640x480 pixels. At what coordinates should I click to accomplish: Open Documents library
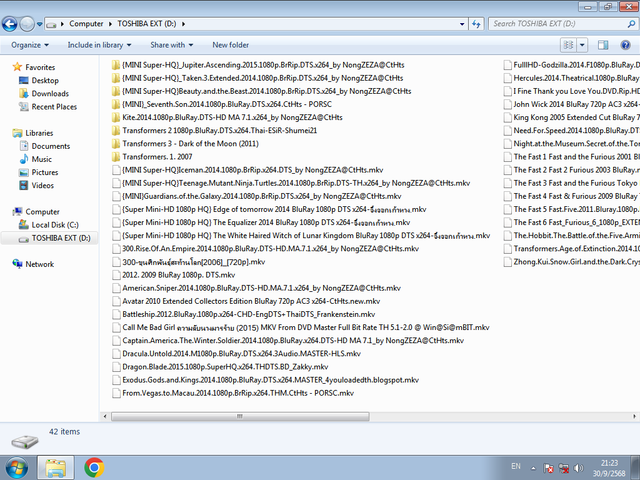click(x=51, y=146)
